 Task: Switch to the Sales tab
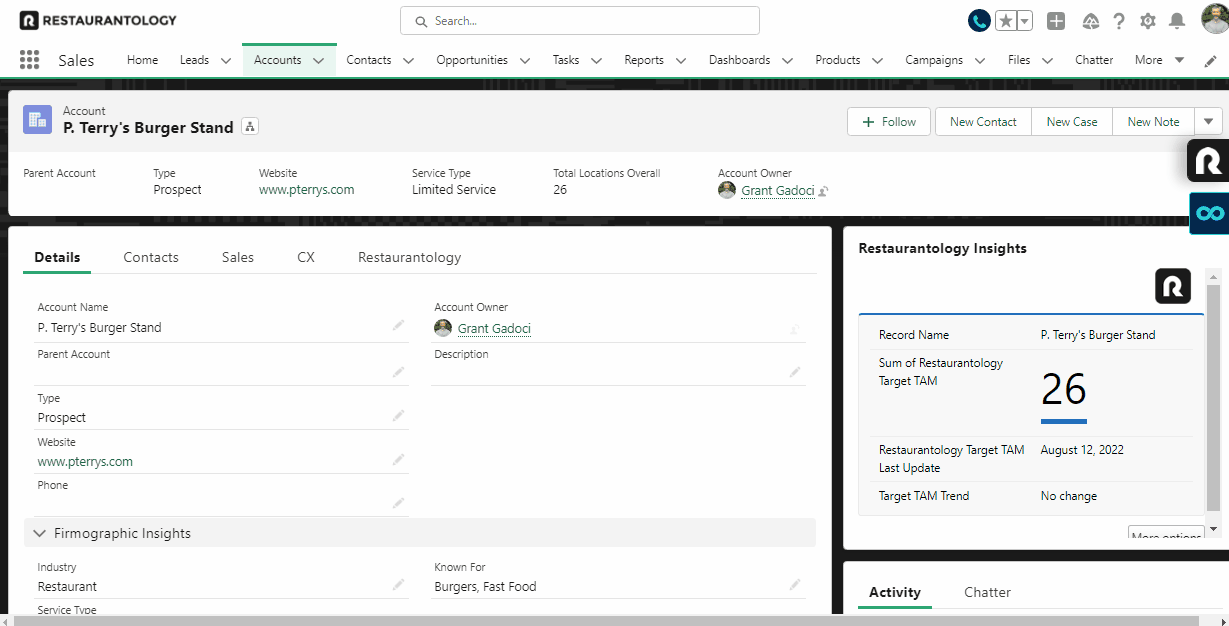238,257
